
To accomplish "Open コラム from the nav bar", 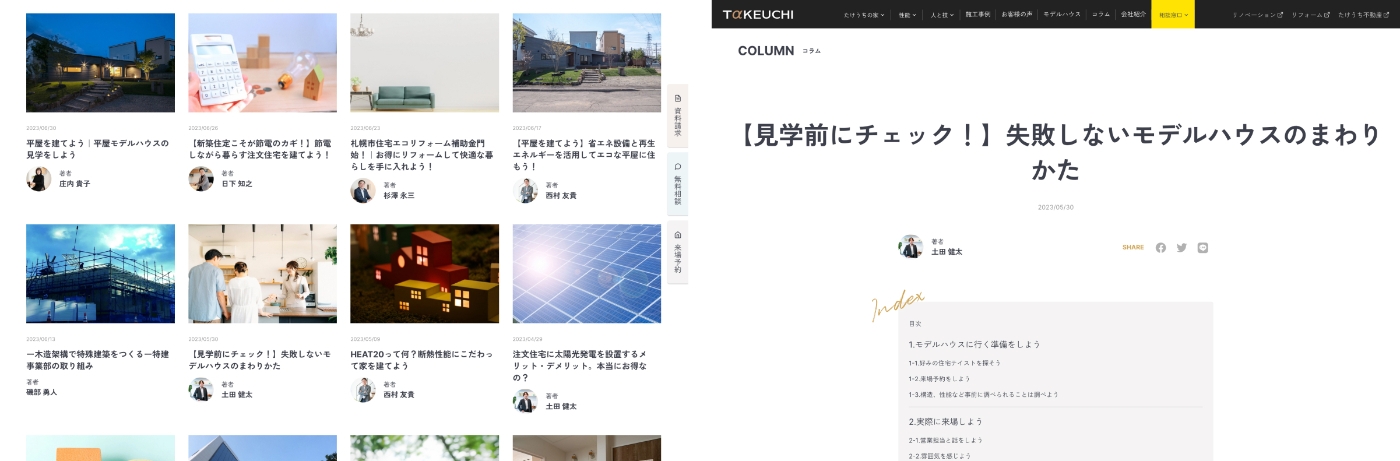I will 1101,15.
